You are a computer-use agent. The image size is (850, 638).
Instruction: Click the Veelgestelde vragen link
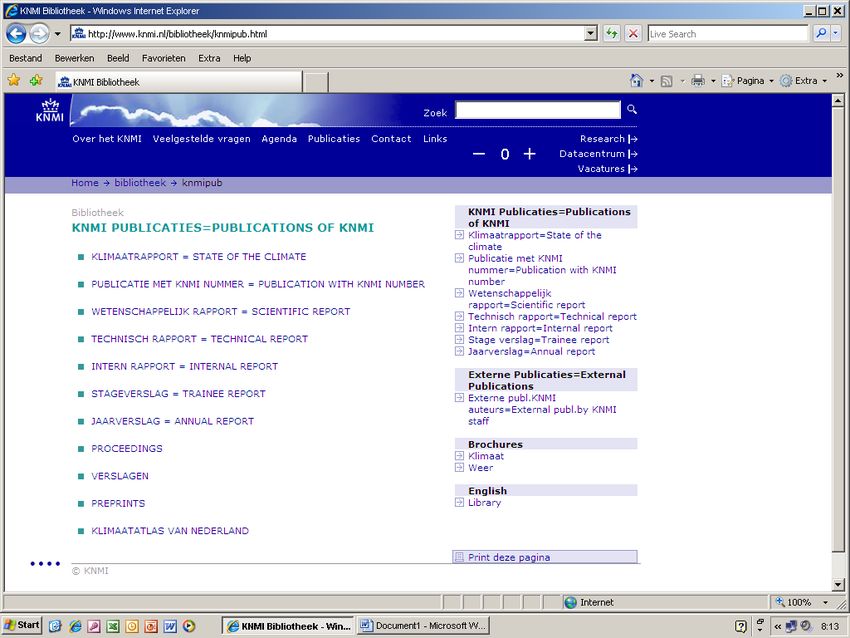click(x=202, y=139)
